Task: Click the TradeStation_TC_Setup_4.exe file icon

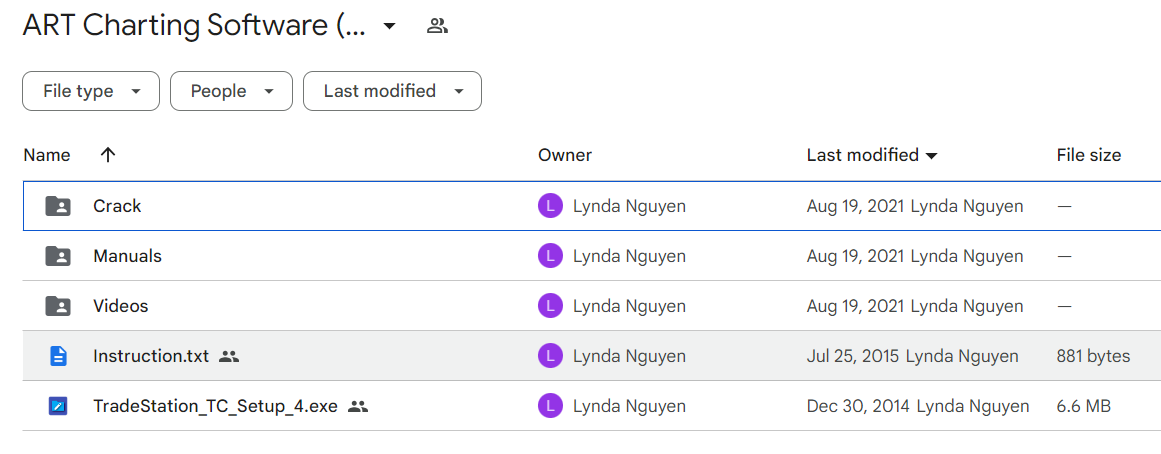Action: coord(58,406)
